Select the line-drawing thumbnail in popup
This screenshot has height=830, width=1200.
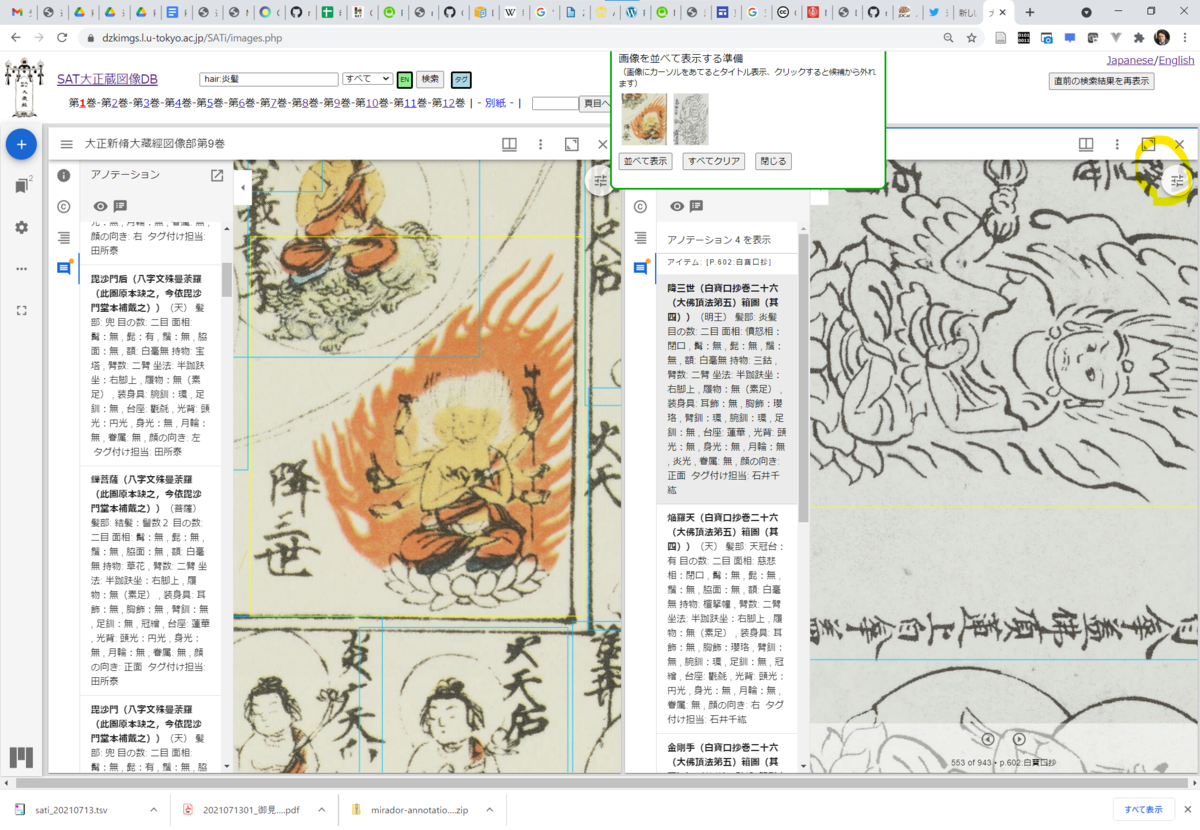[691, 119]
